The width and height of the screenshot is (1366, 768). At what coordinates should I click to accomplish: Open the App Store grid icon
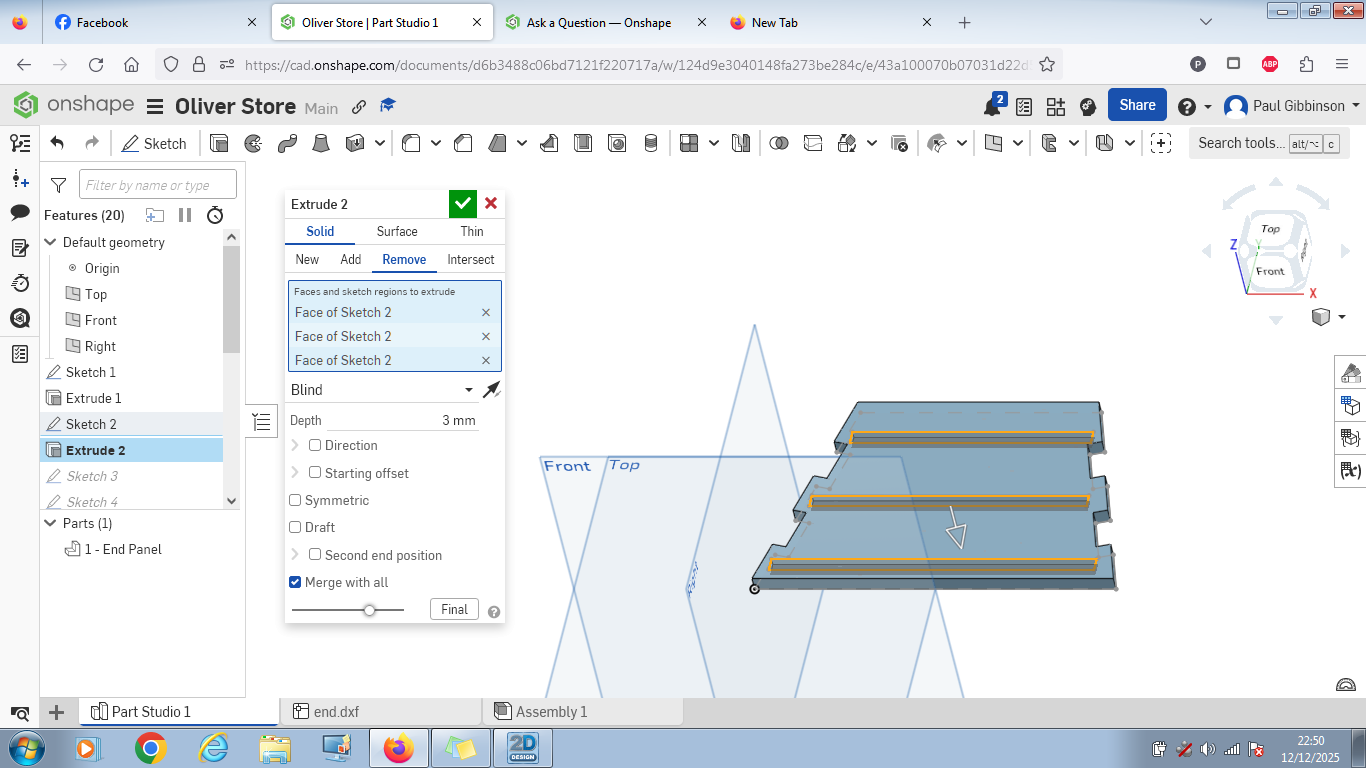[1056, 106]
